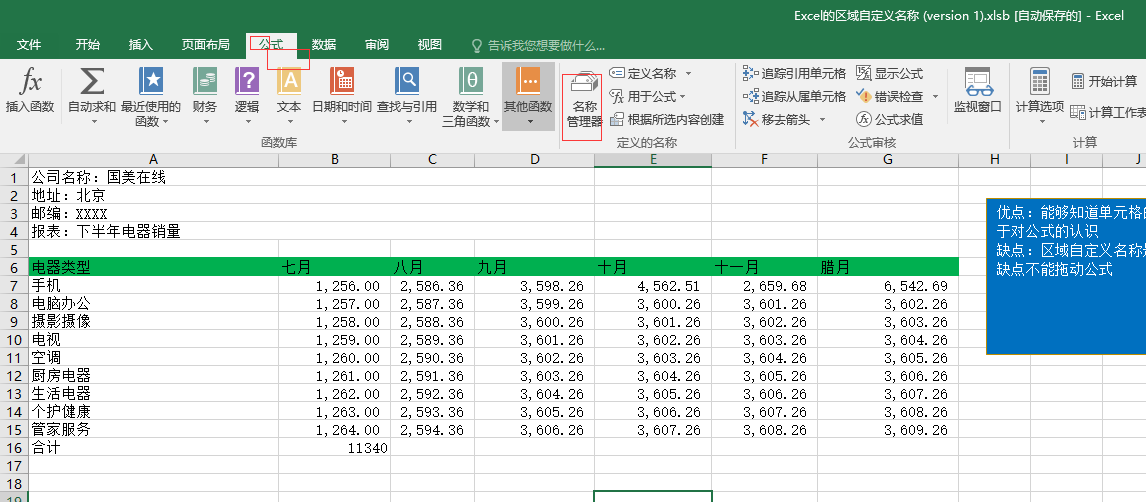This screenshot has height=502, width=1146.
Task: Click Trace Precedents (追踪引用单元格)
Action: click(x=794, y=74)
